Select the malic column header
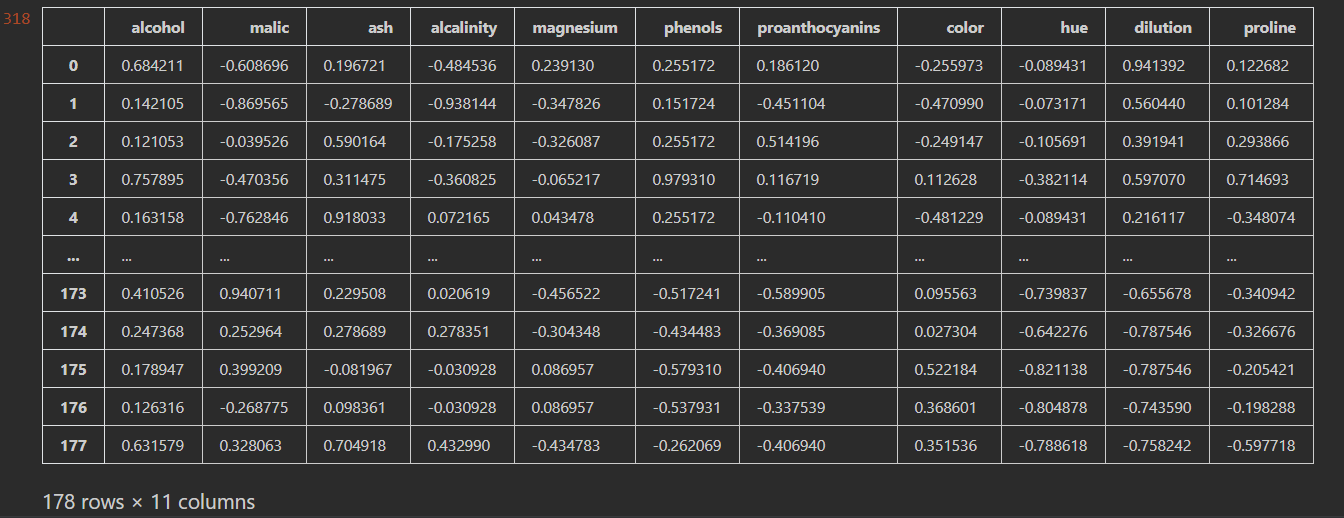The width and height of the screenshot is (1344, 518). 271,28
